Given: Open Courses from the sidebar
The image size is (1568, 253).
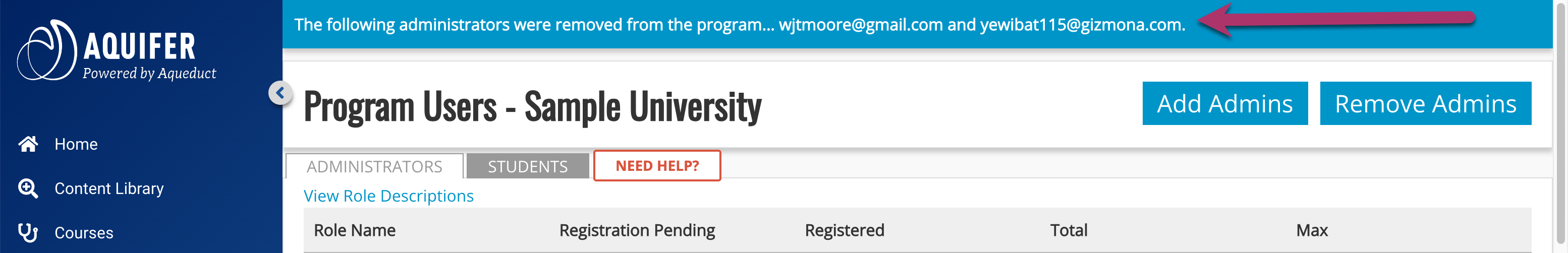Looking at the screenshot, I should click(x=84, y=233).
